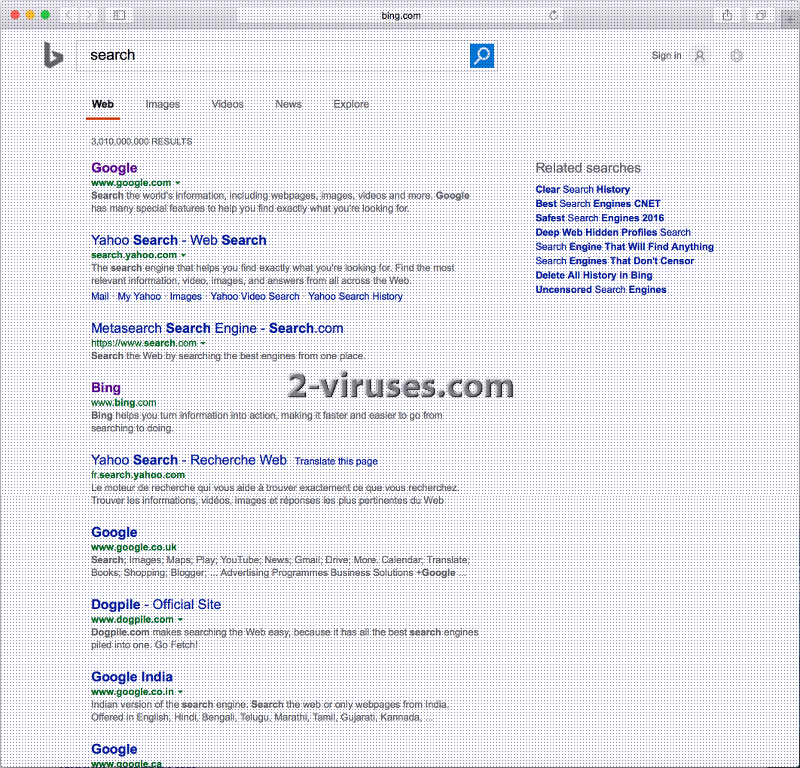Image resolution: width=800 pixels, height=768 pixels.
Task: Switch to the News tab
Action: (x=288, y=104)
